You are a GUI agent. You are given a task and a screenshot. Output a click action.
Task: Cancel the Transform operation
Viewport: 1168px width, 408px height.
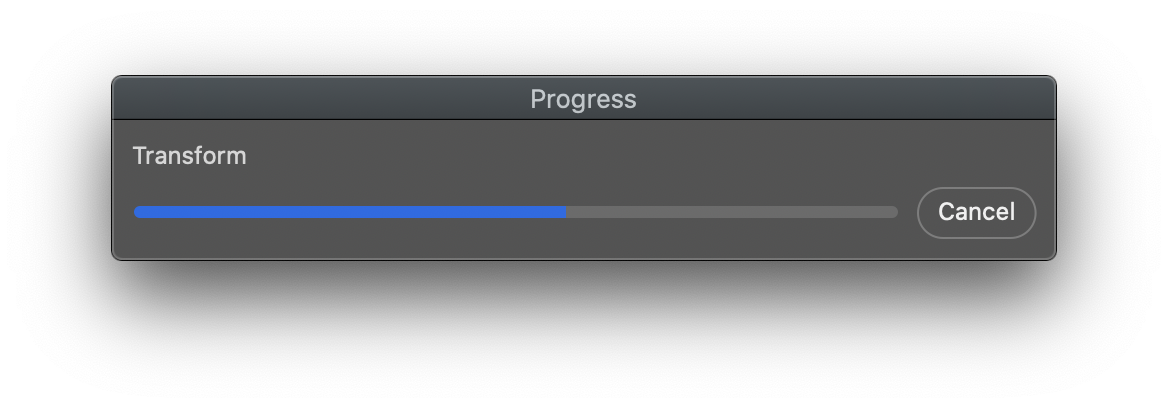point(976,212)
